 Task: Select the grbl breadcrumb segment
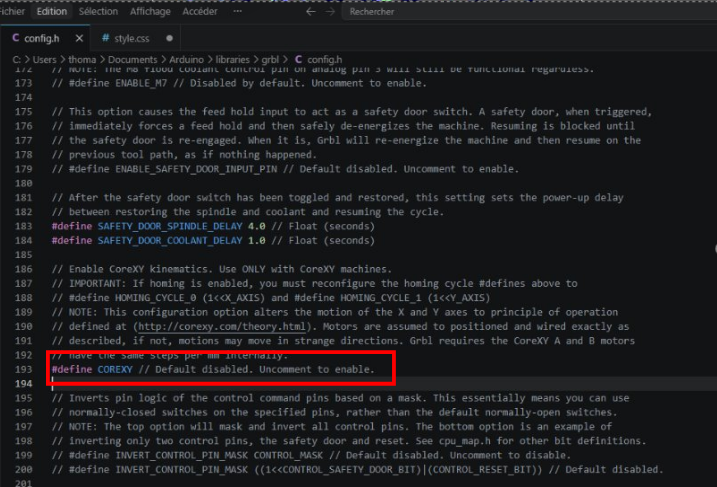tap(270, 59)
